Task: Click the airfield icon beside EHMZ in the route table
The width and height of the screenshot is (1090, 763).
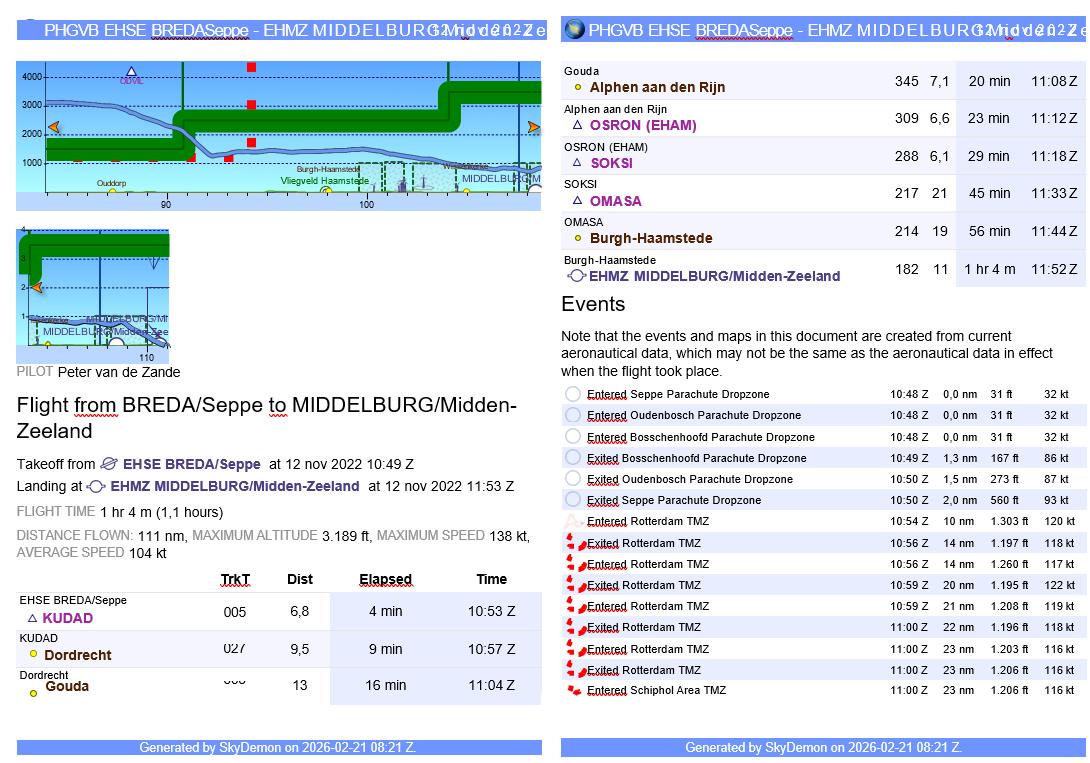Action: click(576, 276)
